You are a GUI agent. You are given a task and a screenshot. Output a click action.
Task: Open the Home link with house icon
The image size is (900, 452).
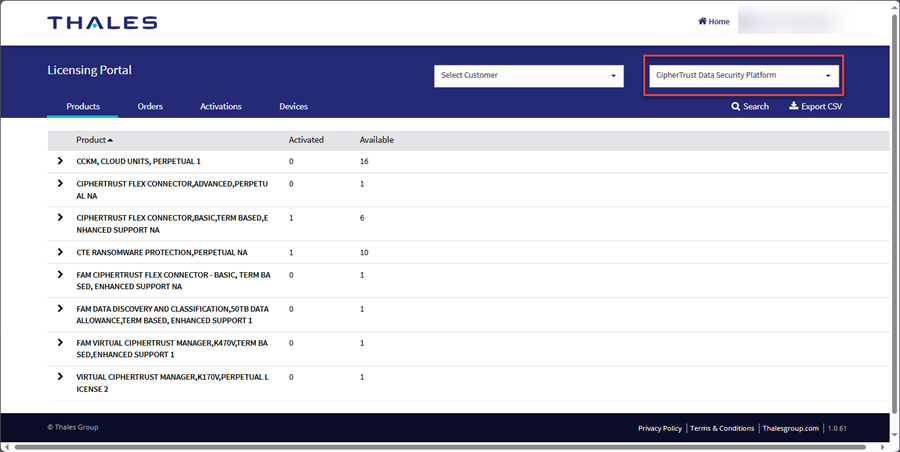(713, 21)
